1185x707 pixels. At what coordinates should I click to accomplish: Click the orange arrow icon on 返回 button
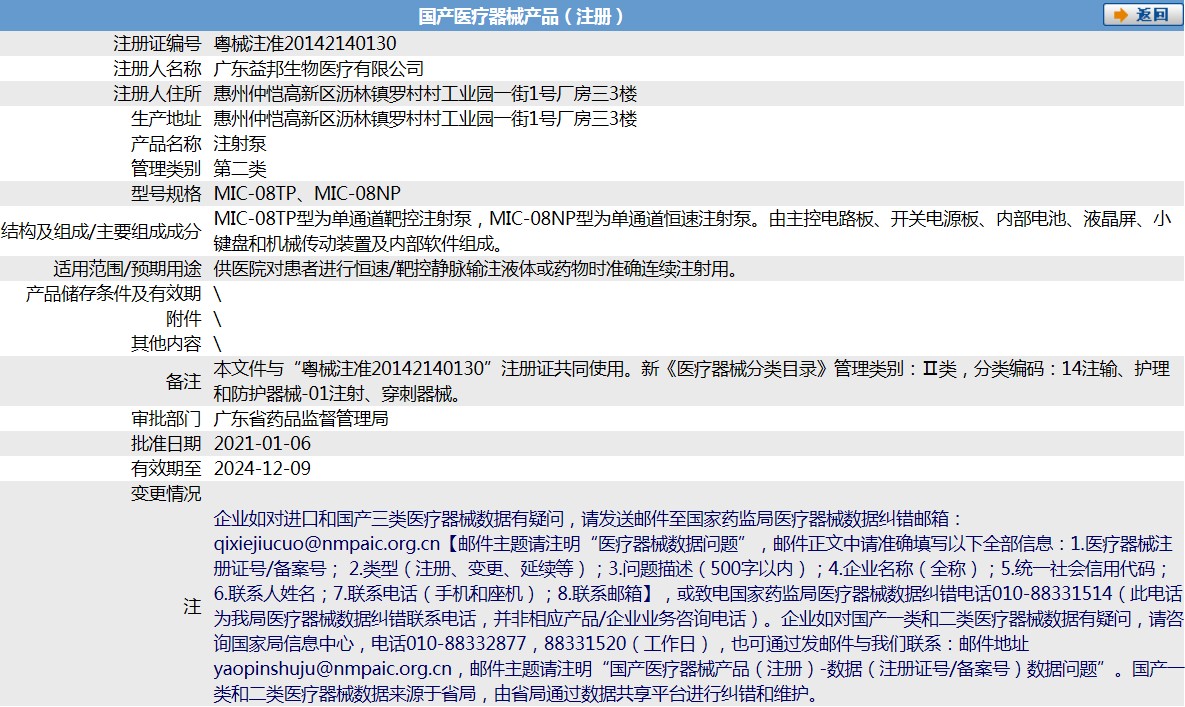[1121, 15]
